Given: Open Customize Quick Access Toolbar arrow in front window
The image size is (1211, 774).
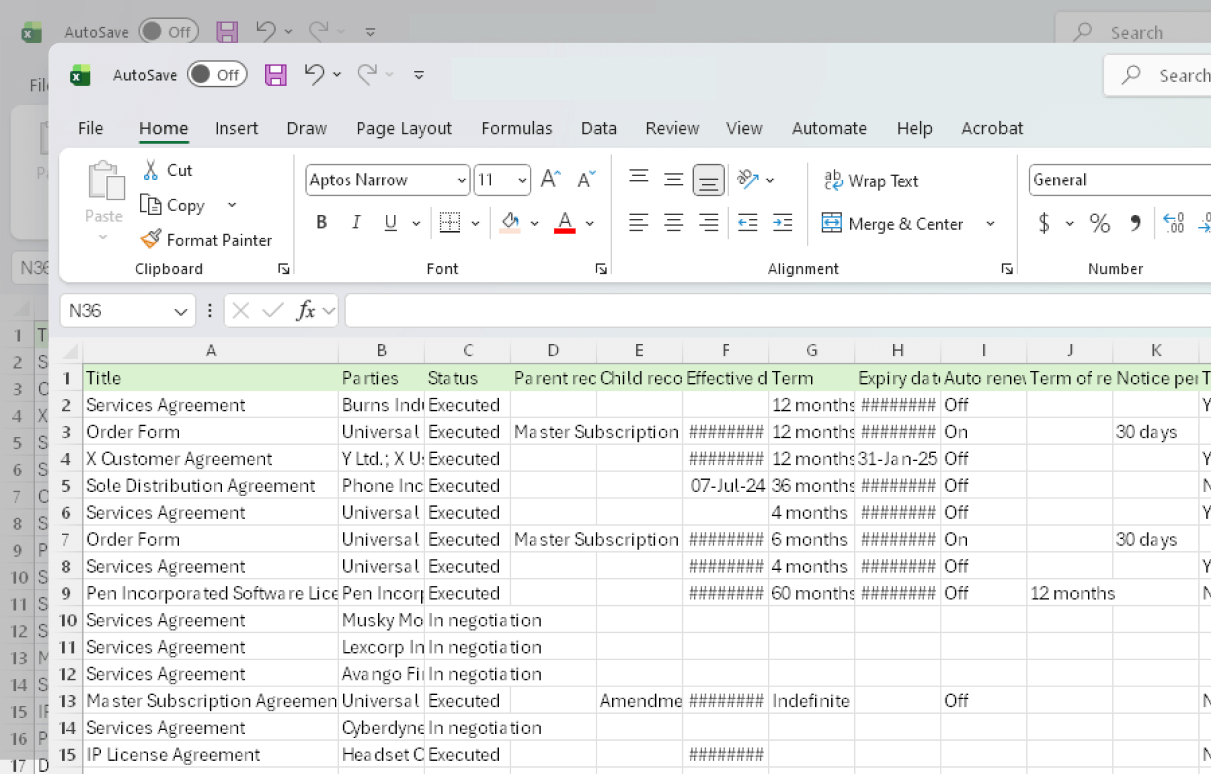Looking at the screenshot, I should pyautogui.click(x=419, y=75).
